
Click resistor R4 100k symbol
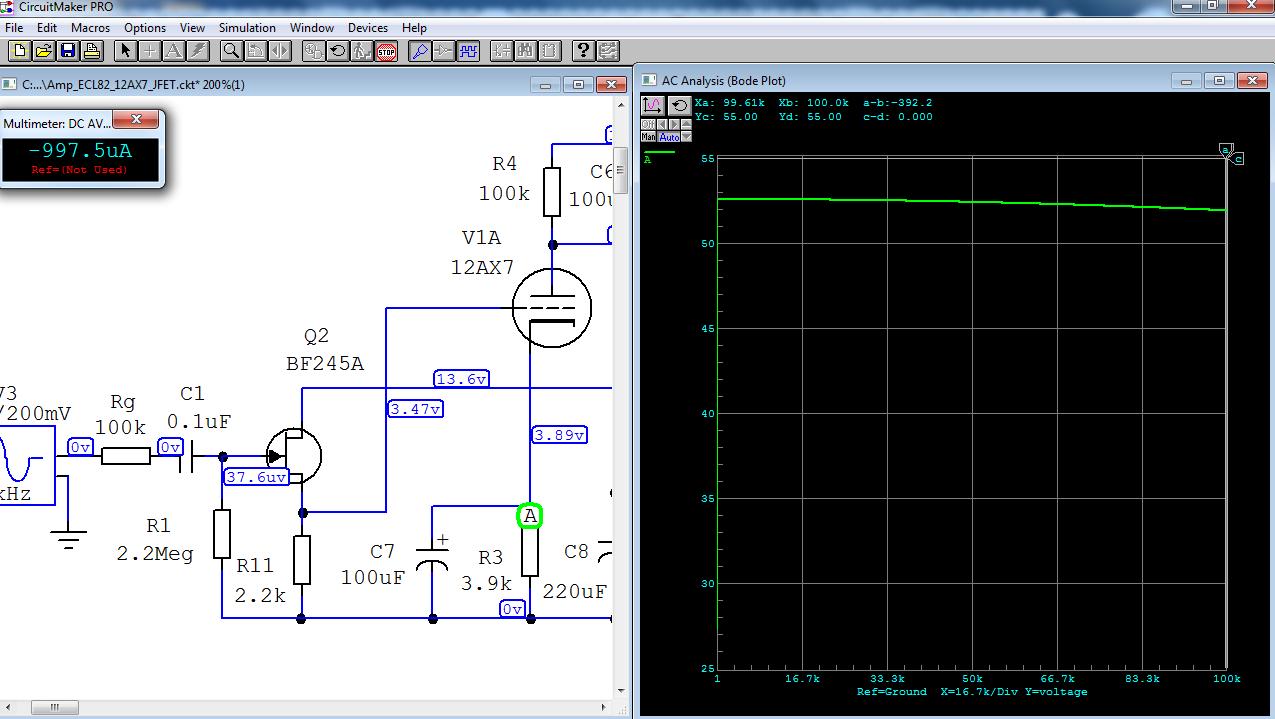tap(552, 192)
